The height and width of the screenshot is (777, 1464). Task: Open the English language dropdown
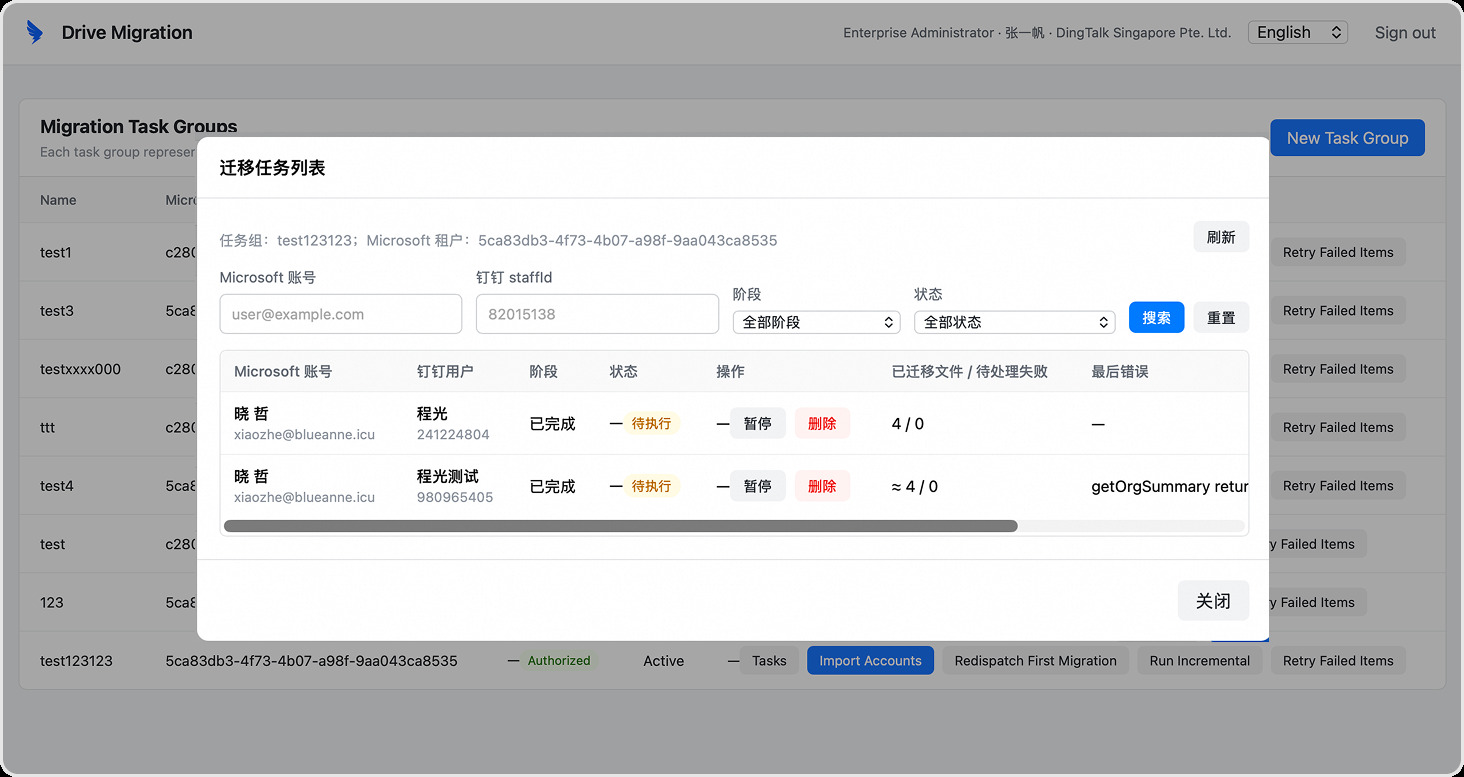[x=1298, y=32]
